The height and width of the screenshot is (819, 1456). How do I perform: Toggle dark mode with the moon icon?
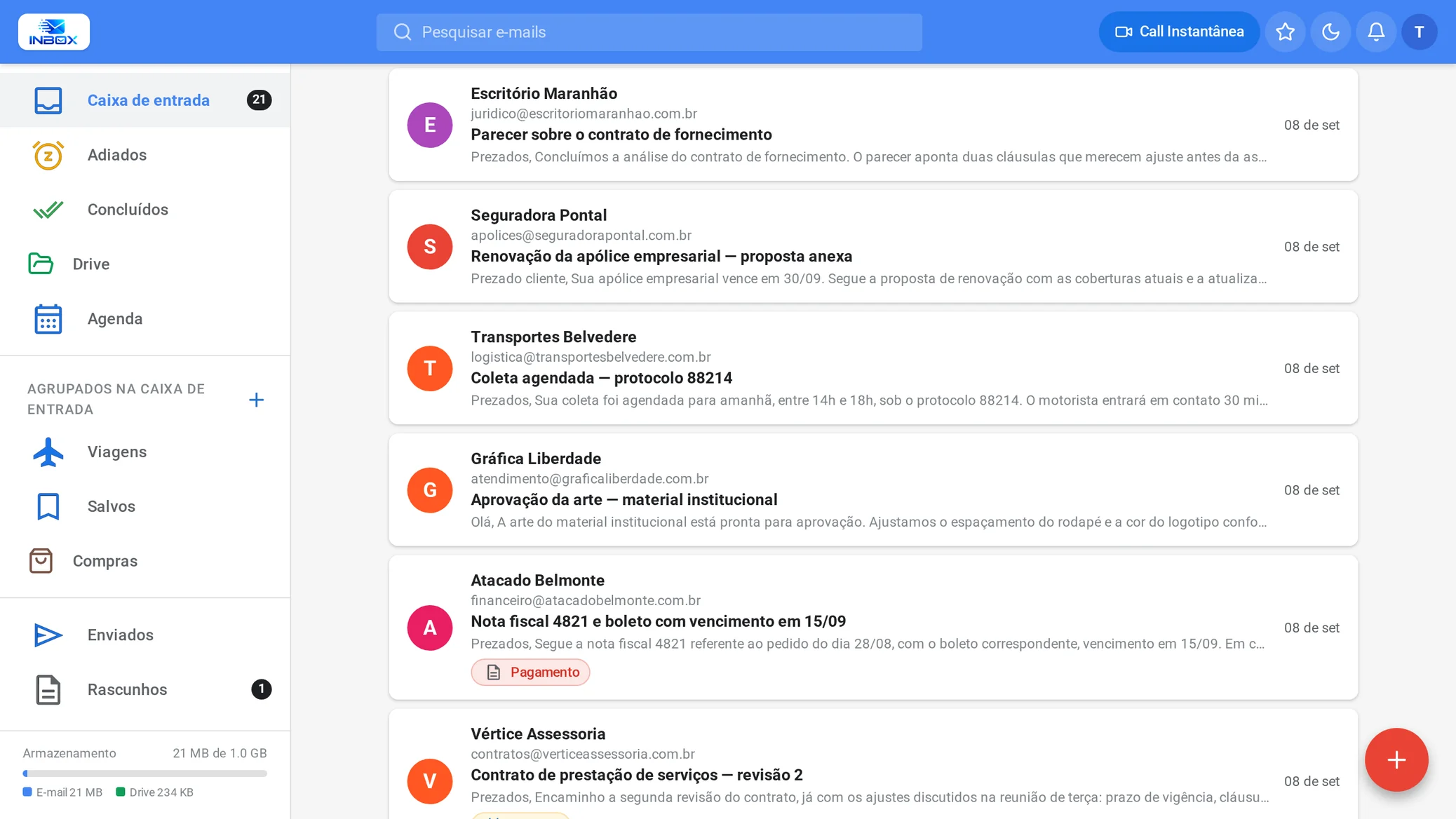1330,32
